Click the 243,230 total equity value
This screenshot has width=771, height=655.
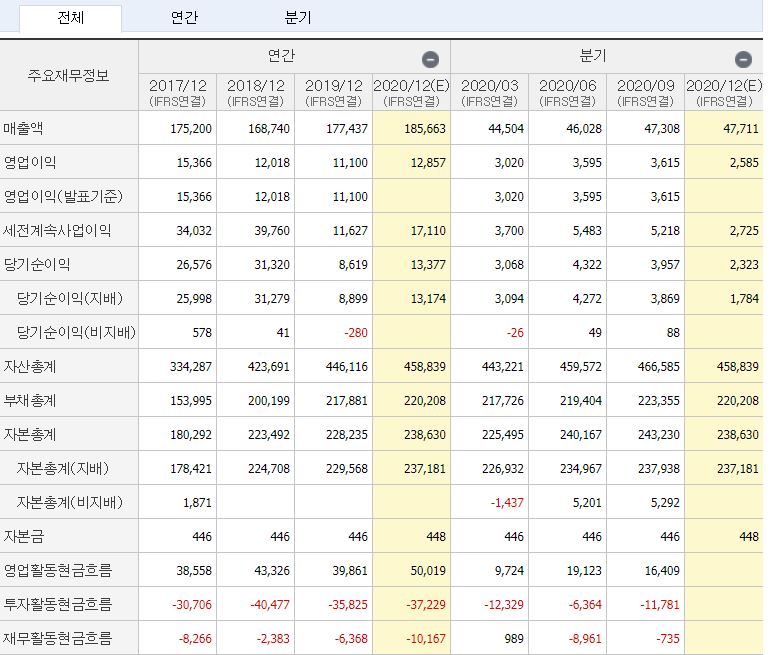click(x=659, y=435)
